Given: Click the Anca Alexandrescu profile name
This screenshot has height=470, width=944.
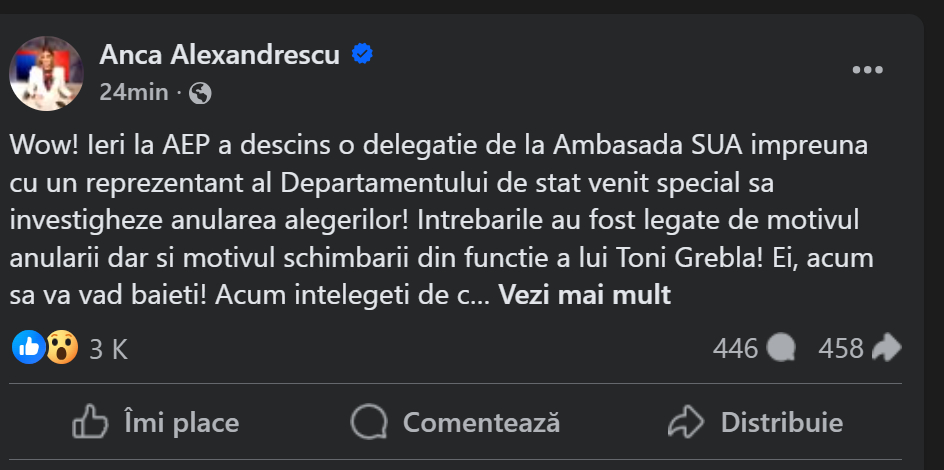Looking at the screenshot, I should [220, 55].
